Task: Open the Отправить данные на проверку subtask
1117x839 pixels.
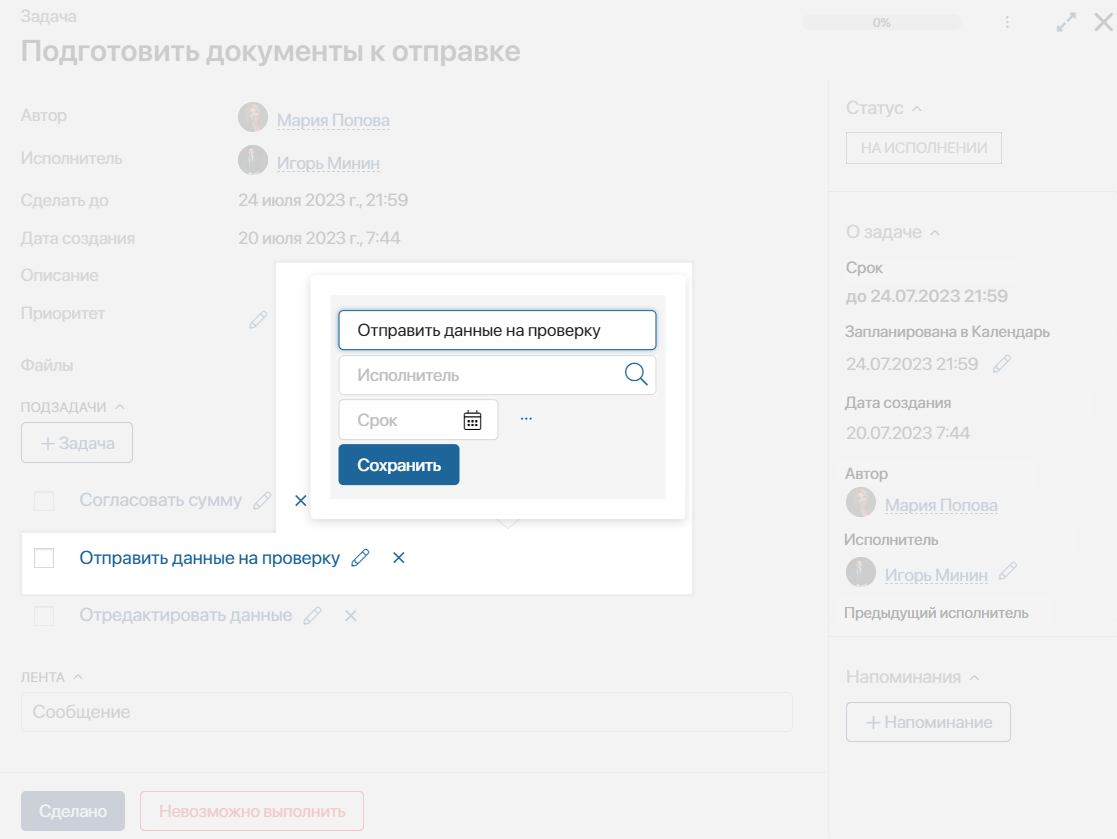Action: (x=209, y=558)
